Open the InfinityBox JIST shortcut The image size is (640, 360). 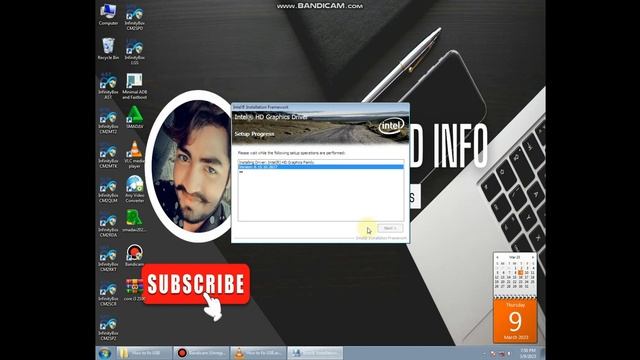tap(108, 87)
